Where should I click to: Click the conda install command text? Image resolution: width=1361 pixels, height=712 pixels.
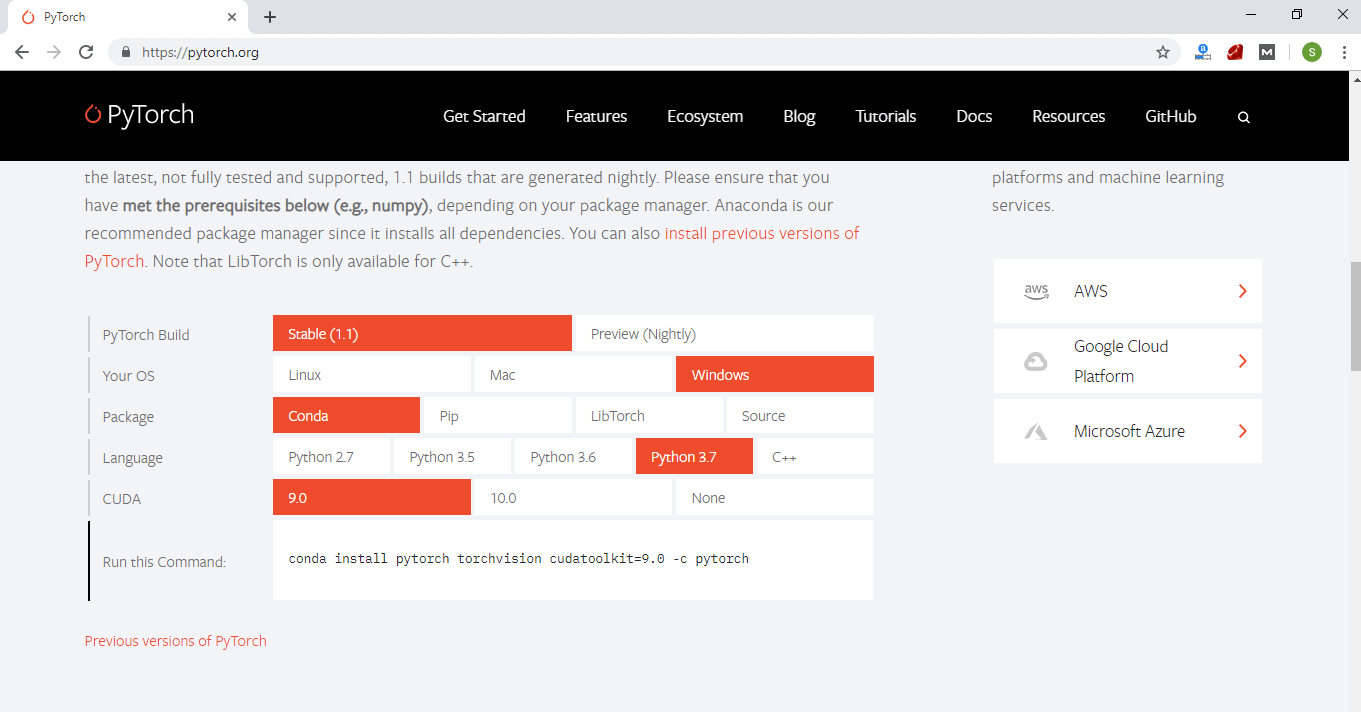pos(519,558)
